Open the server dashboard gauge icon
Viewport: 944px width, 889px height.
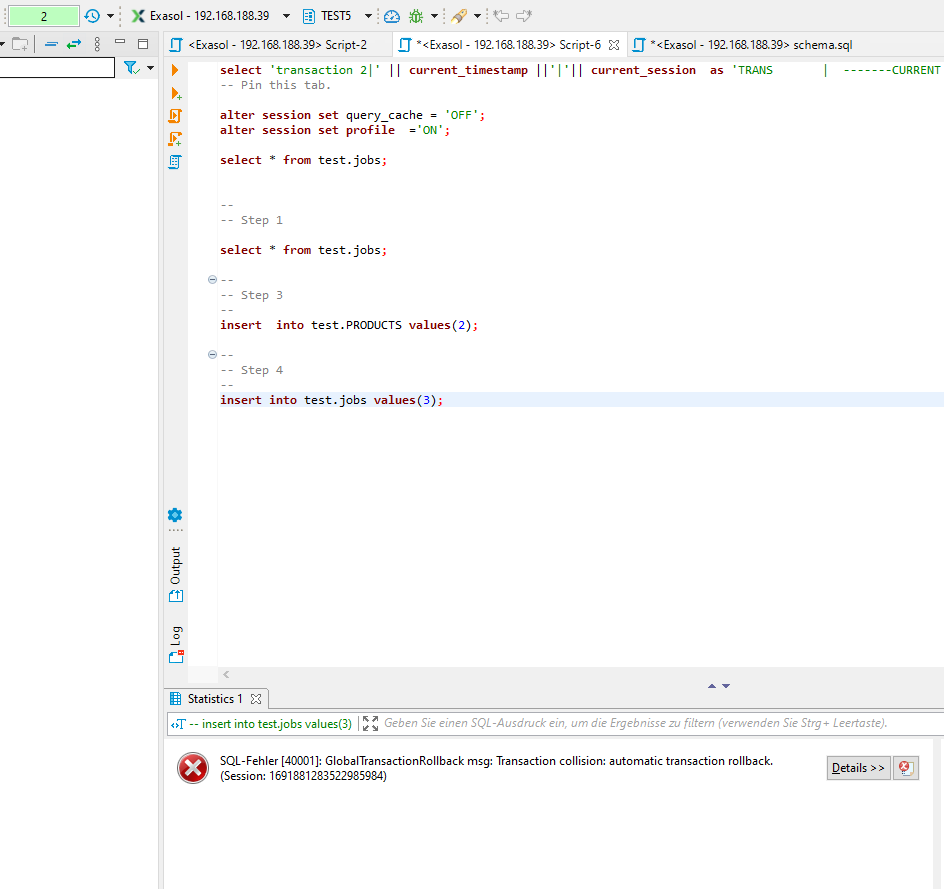(x=391, y=16)
